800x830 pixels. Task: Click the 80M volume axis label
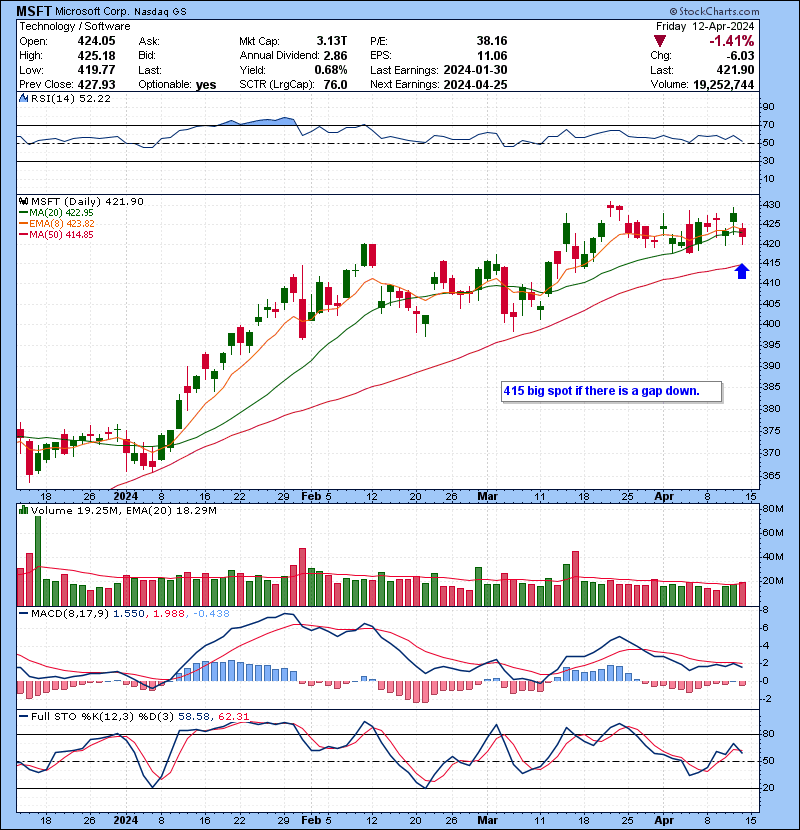tap(772, 509)
